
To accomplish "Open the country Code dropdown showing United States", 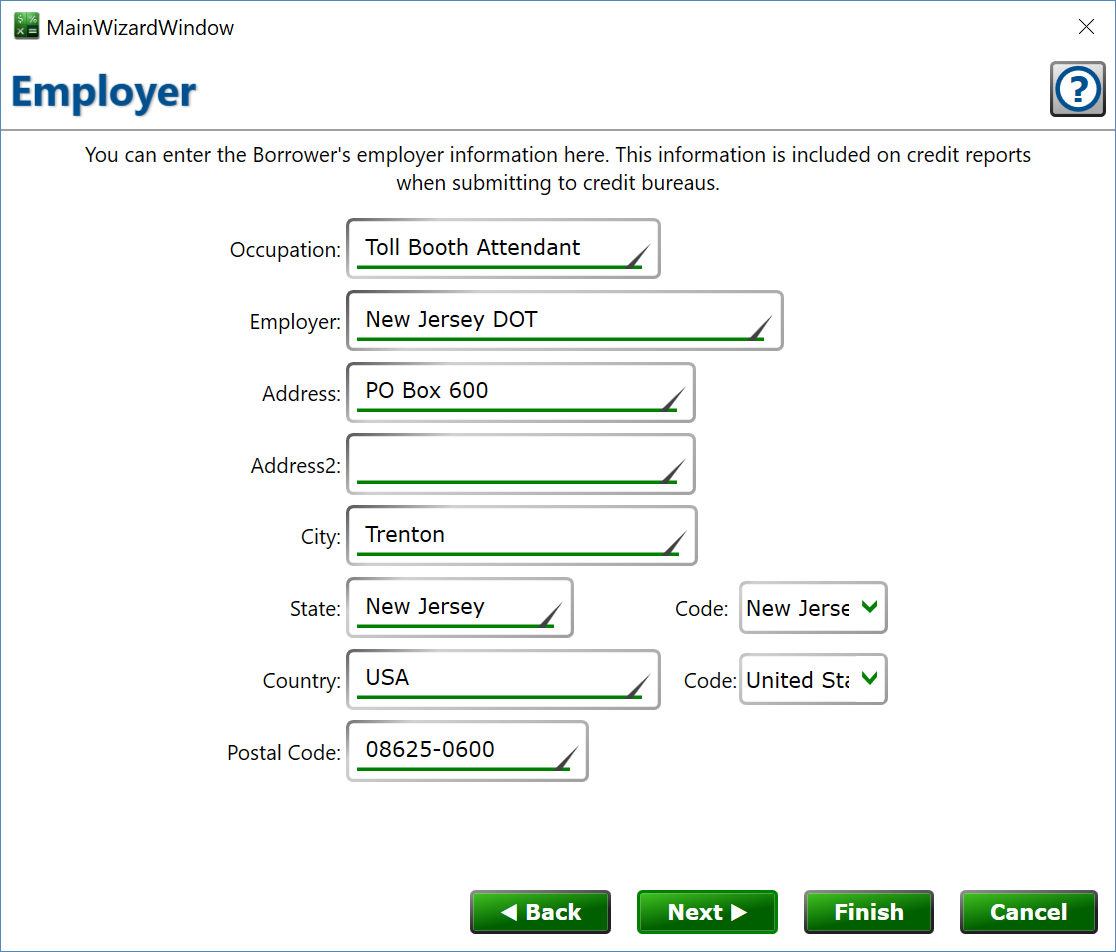I will [x=813, y=679].
